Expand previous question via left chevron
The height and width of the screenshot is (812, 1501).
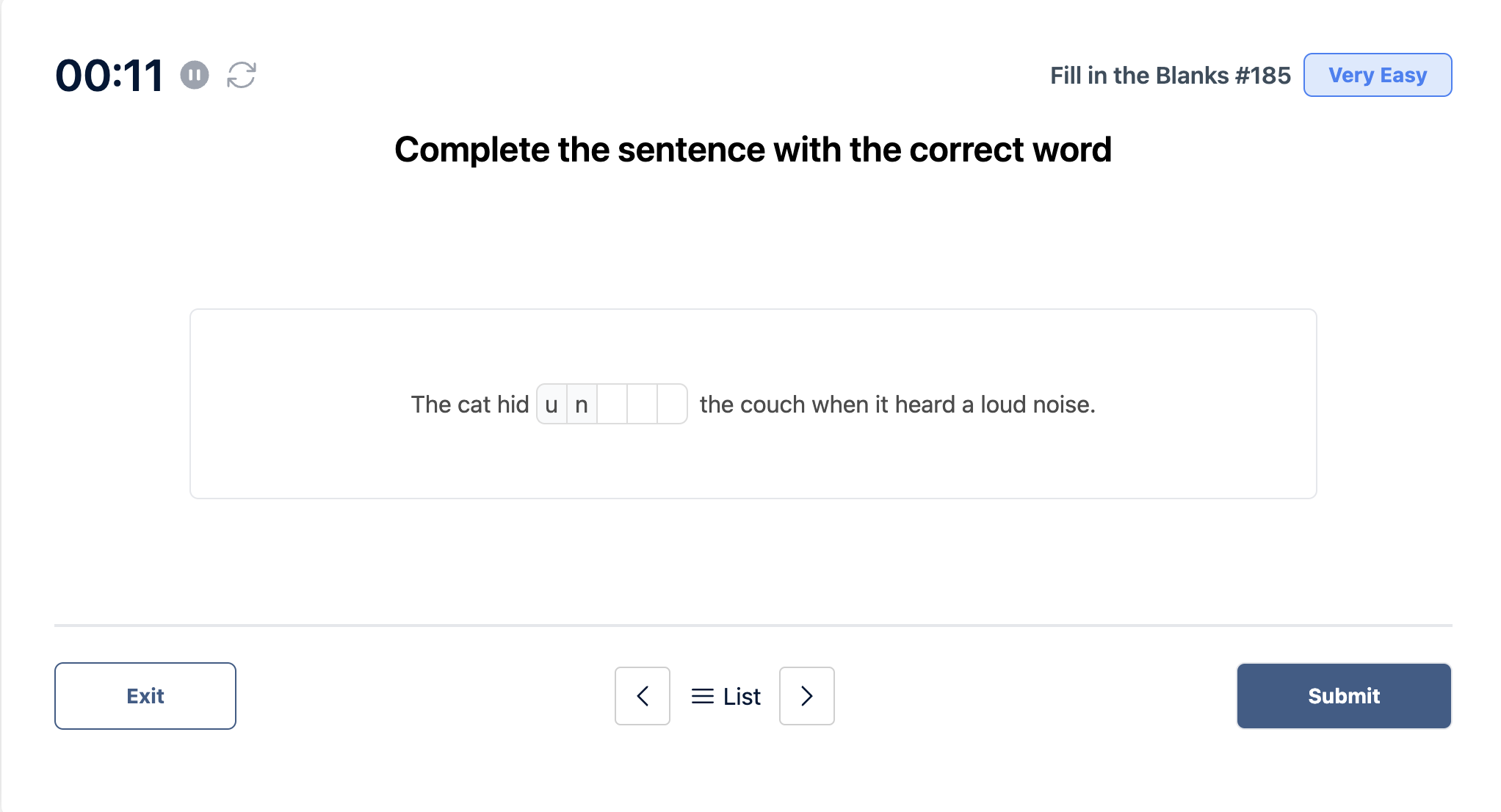pos(641,696)
